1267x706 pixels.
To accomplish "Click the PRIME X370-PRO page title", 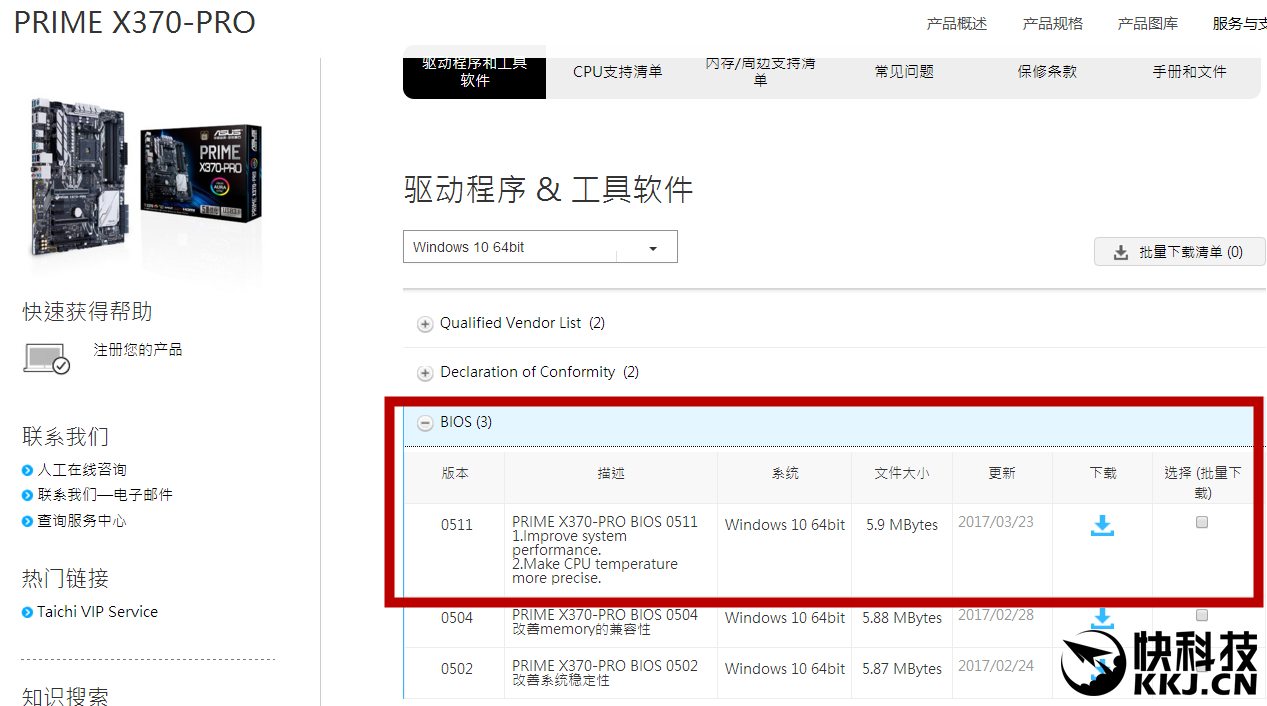I will [135, 22].
